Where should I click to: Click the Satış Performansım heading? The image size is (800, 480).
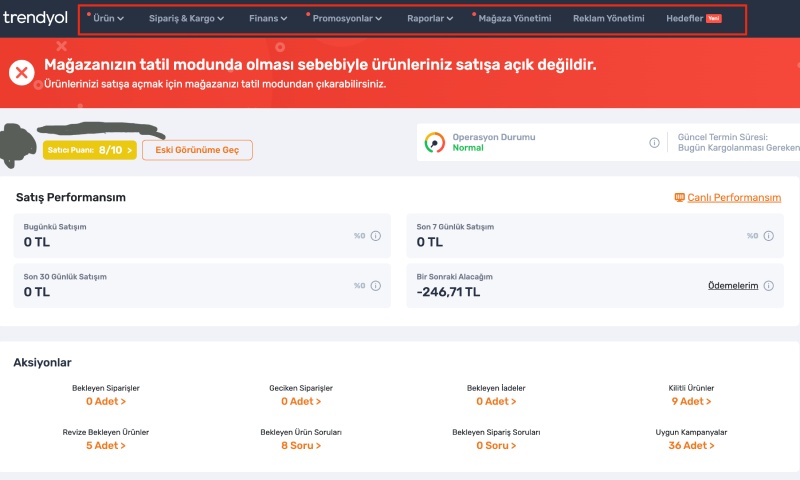(x=71, y=197)
